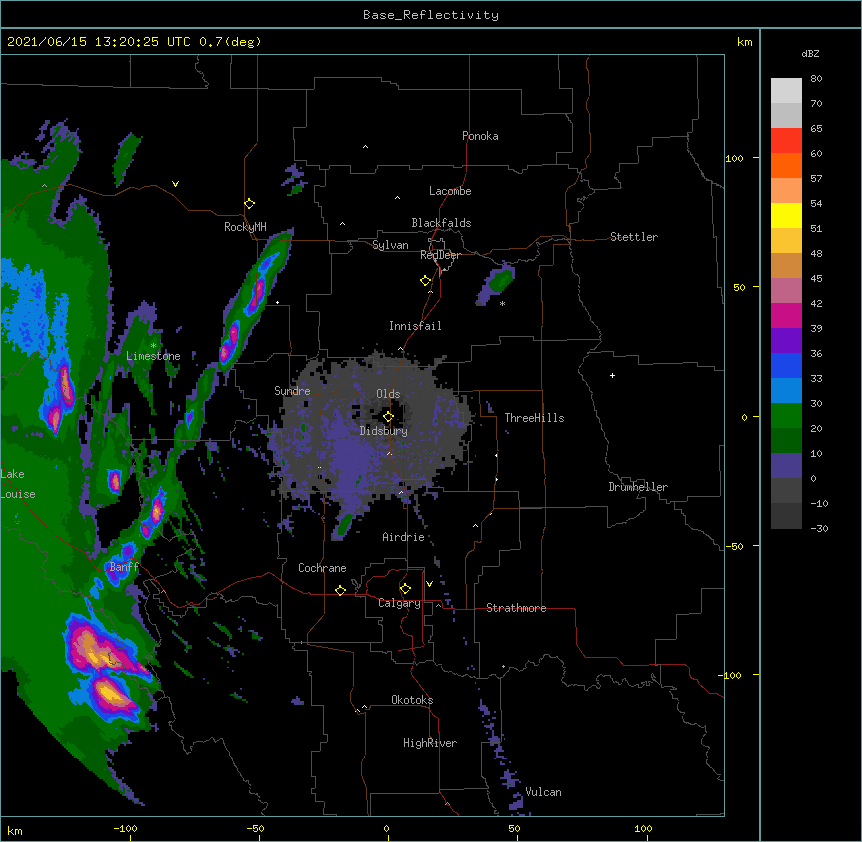Click the -30 value on the dBZ scale
The height and width of the screenshot is (842, 862).
[x=819, y=528]
